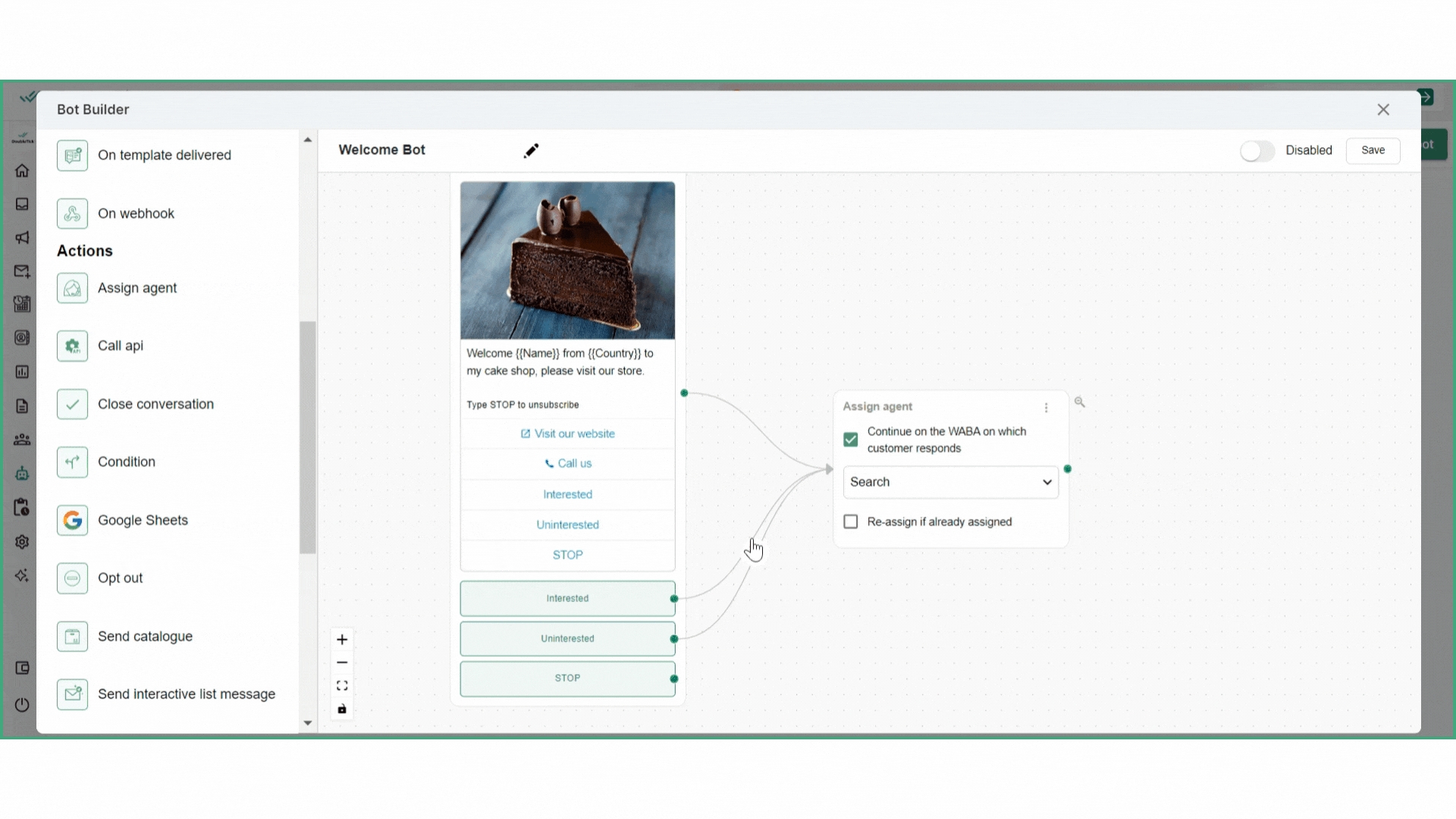
Task: Choose Send interactive list message action
Action: coord(186,694)
